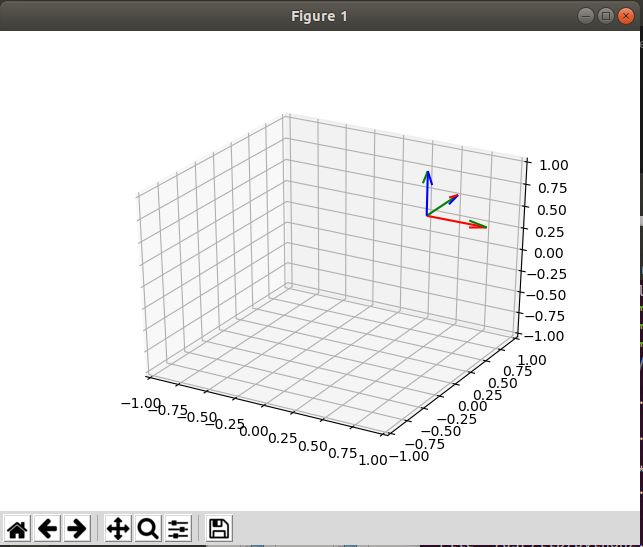643x547 pixels.
Task: Go forward to next view arrow
Action: 77,529
